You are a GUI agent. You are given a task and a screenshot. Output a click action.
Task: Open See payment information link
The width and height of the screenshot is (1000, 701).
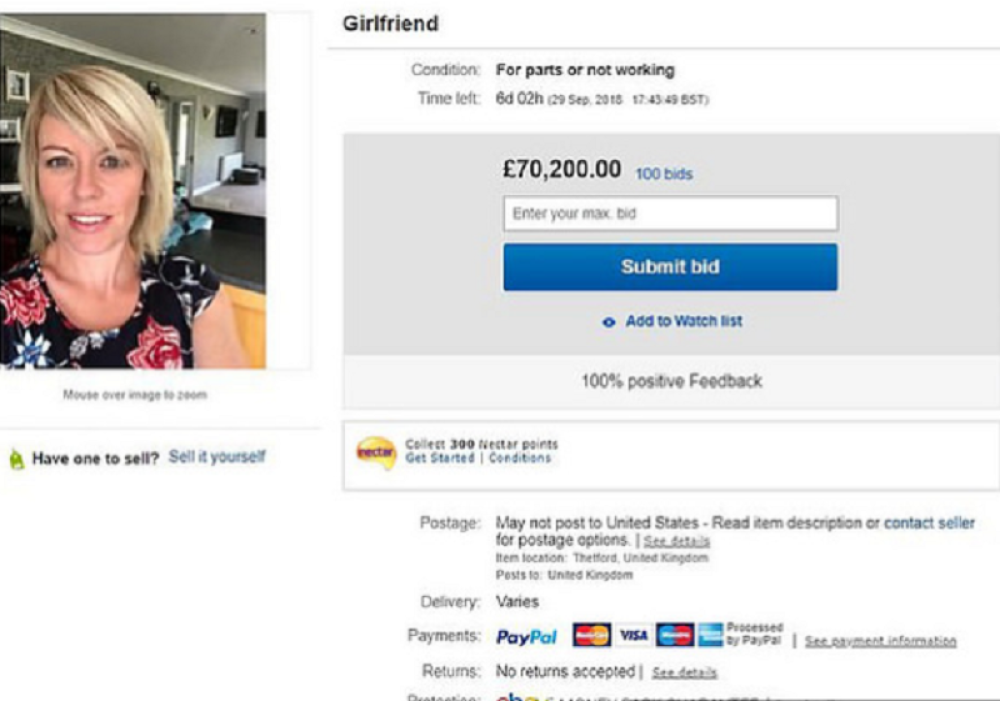pyautogui.click(x=880, y=641)
